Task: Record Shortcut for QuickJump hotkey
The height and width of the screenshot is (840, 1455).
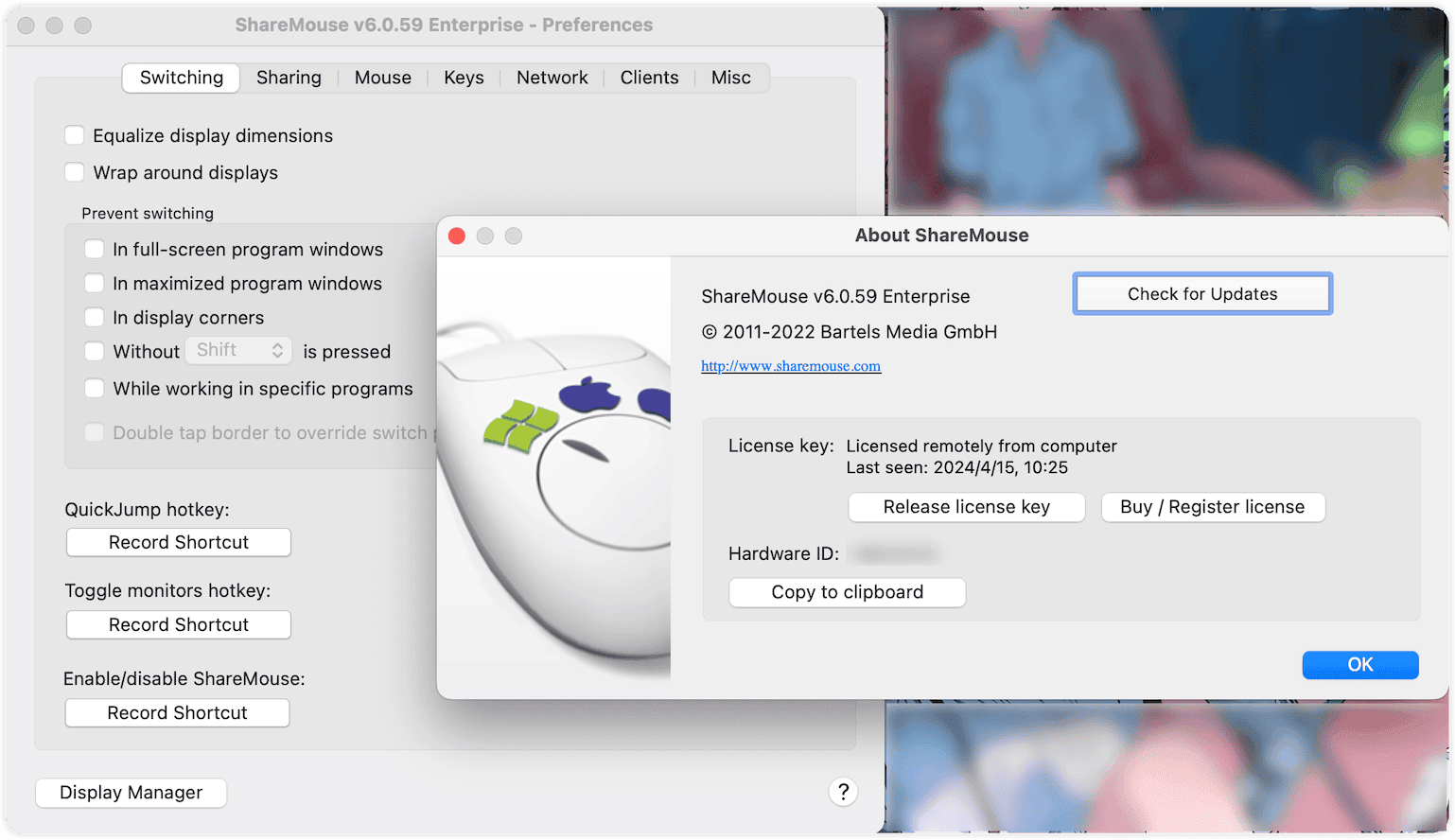Action: click(x=178, y=542)
